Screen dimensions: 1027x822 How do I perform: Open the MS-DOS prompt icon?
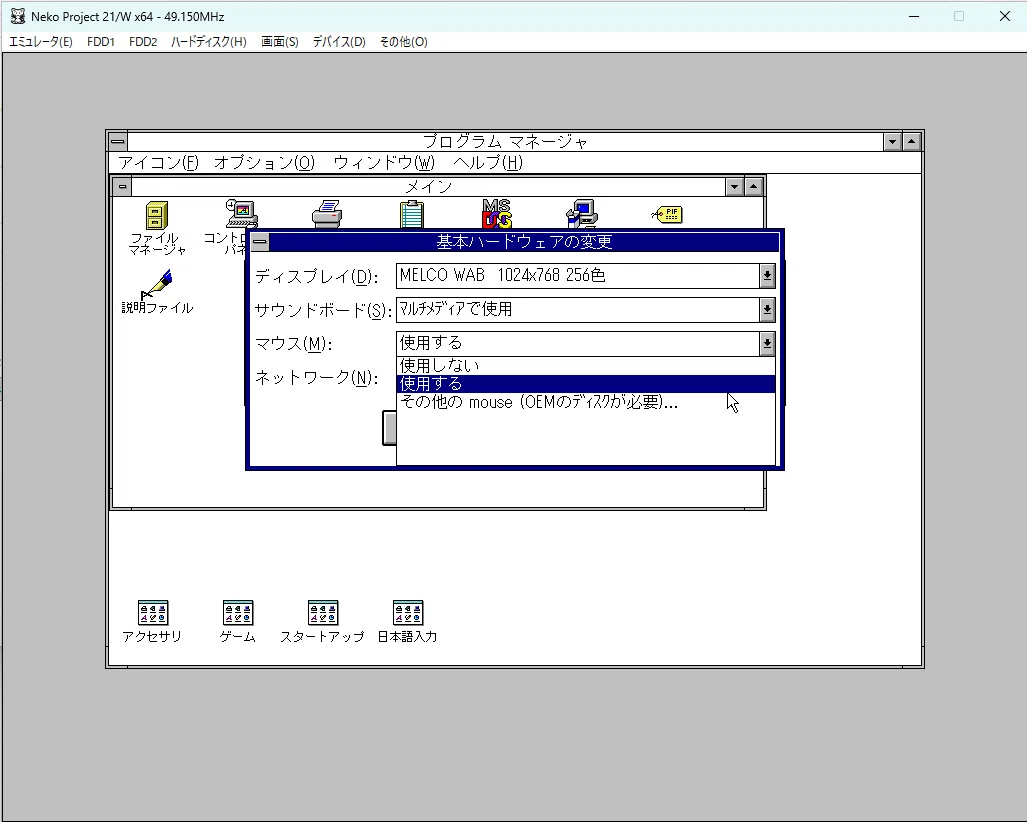(496, 214)
